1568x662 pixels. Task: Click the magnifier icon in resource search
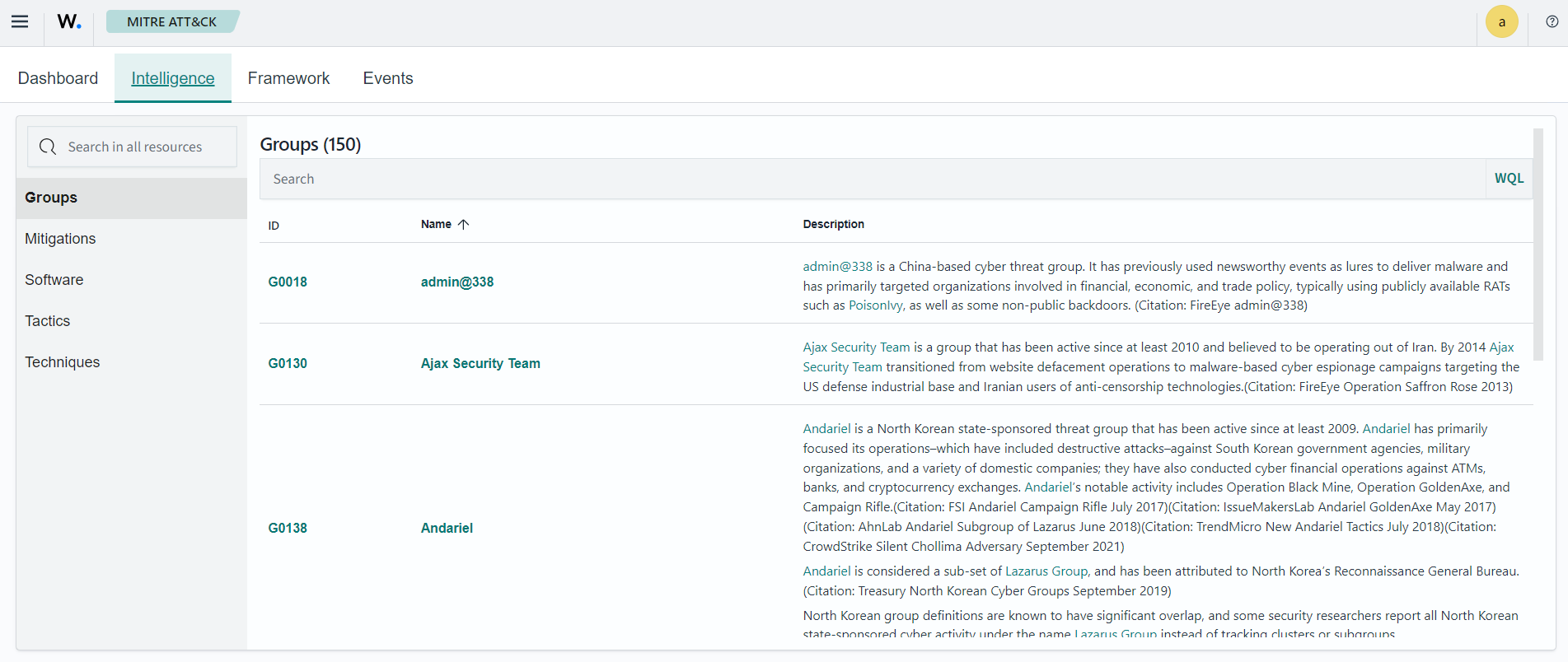pos(48,147)
